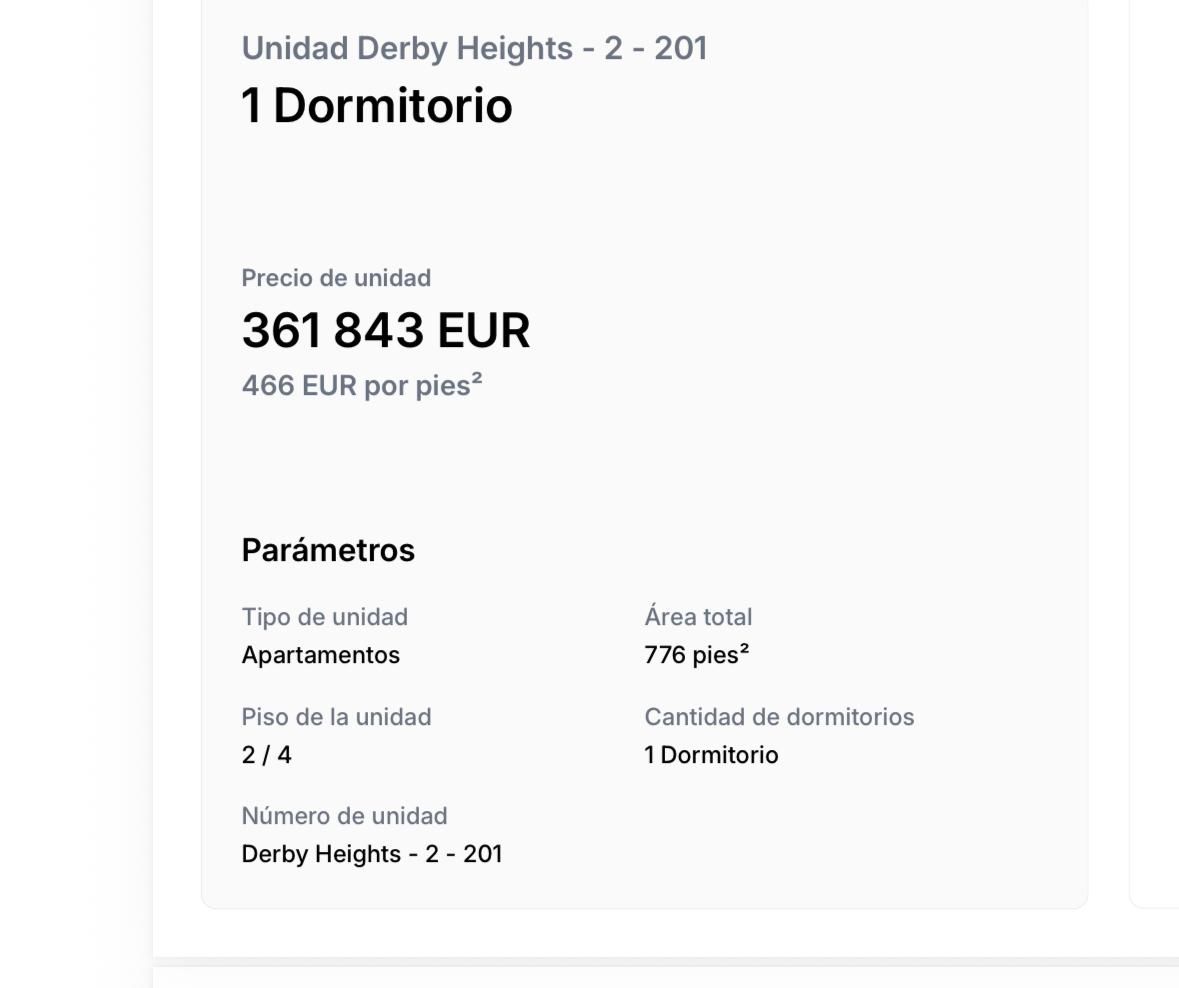Click '466 EUR por pies²' price text
1179x988 pixels.
362,385
